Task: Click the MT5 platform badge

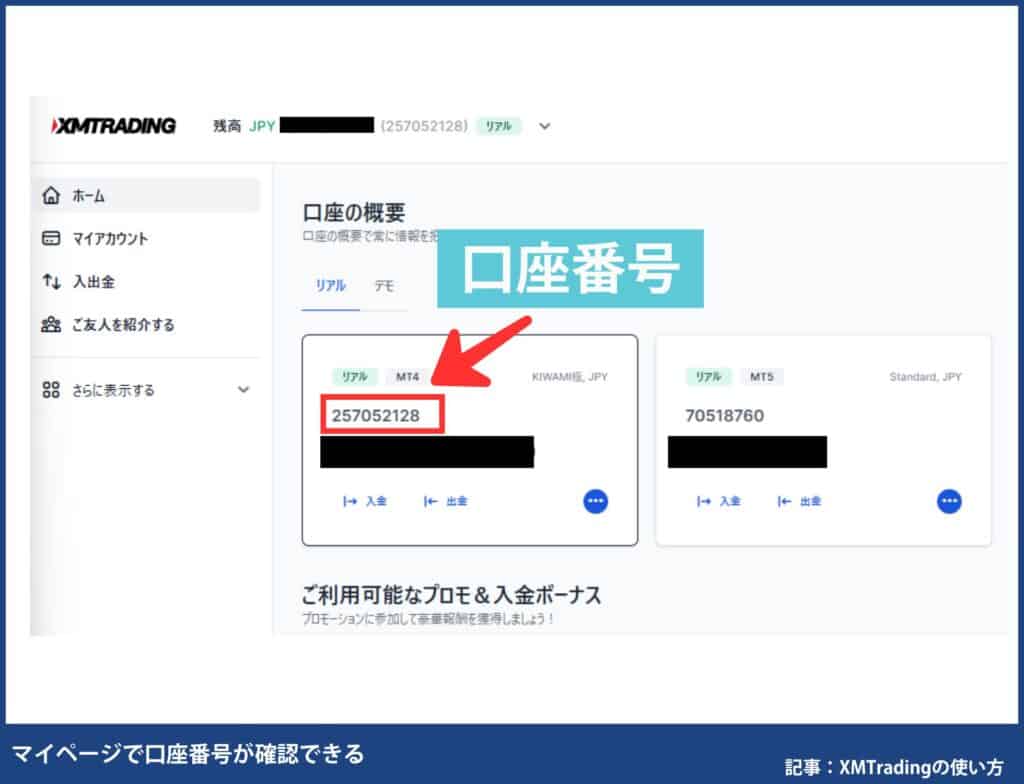Action: [x=761, y=377]
